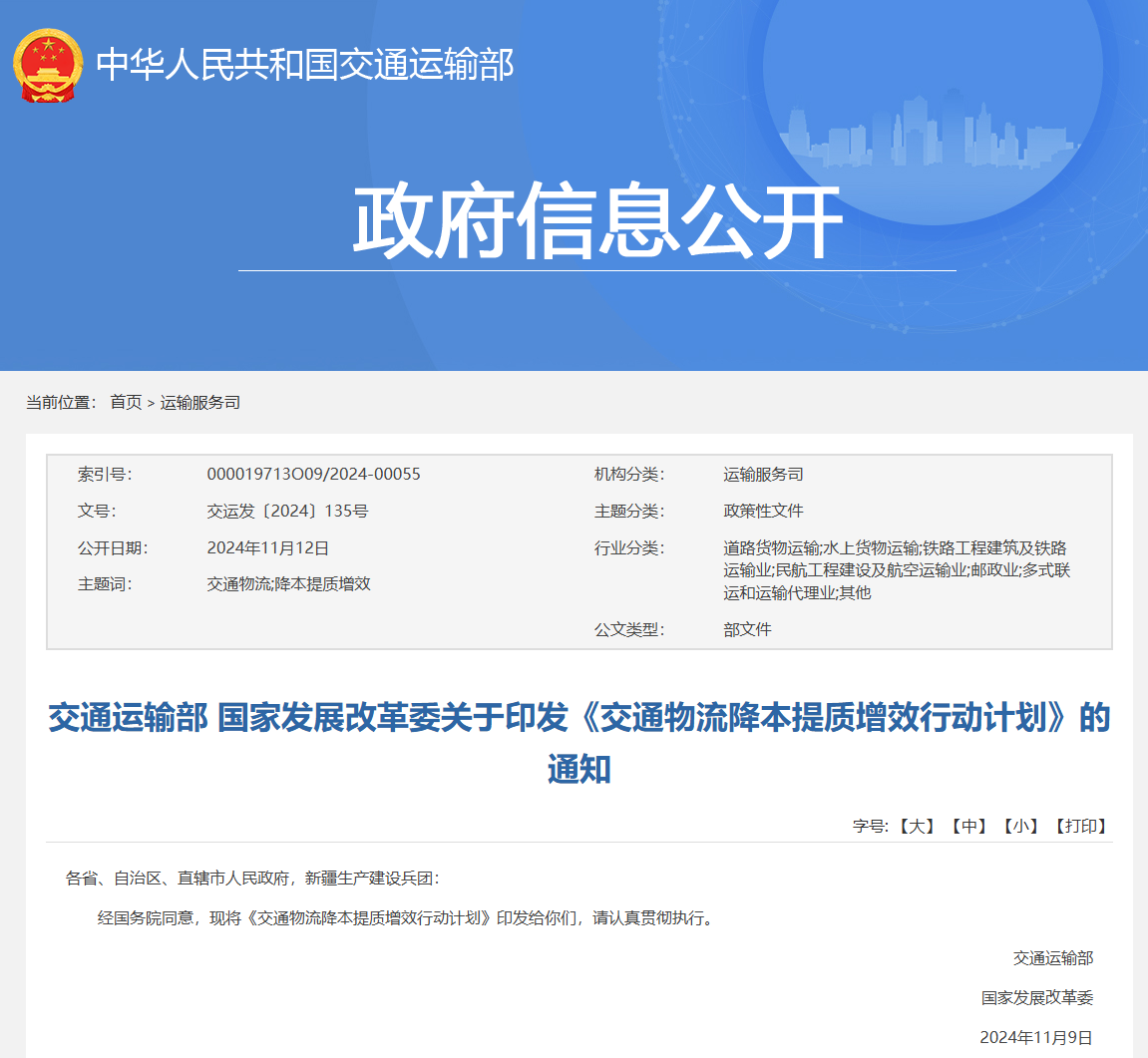Set font size to 【大】
This screenshot has width=1148, height=1058.
916,826
